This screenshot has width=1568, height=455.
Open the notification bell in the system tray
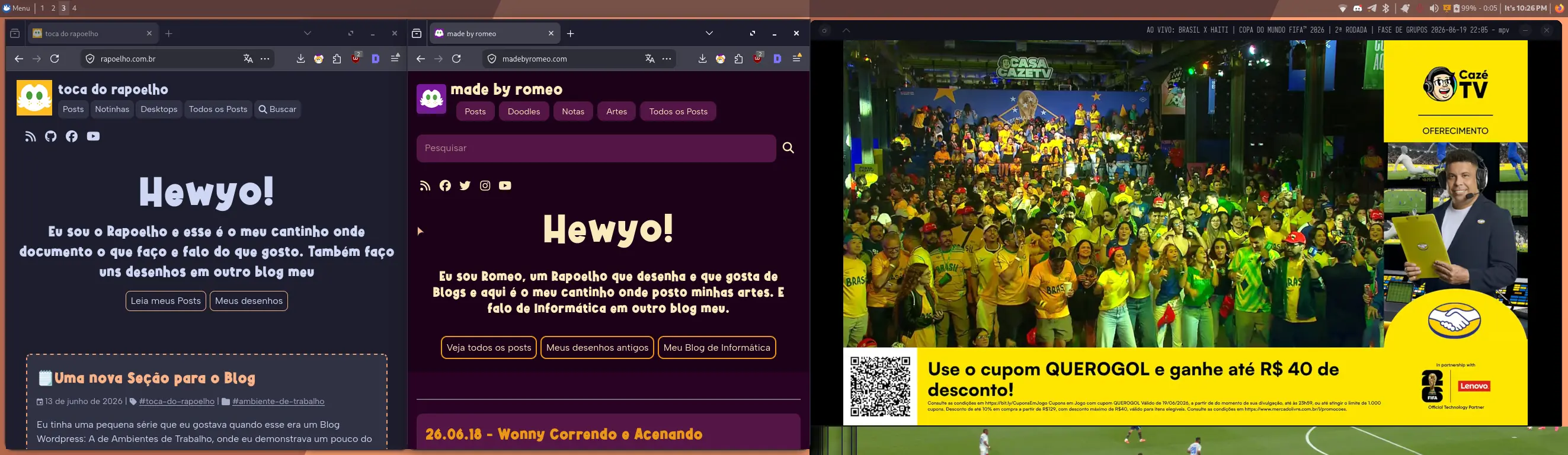coord(1406,8)
